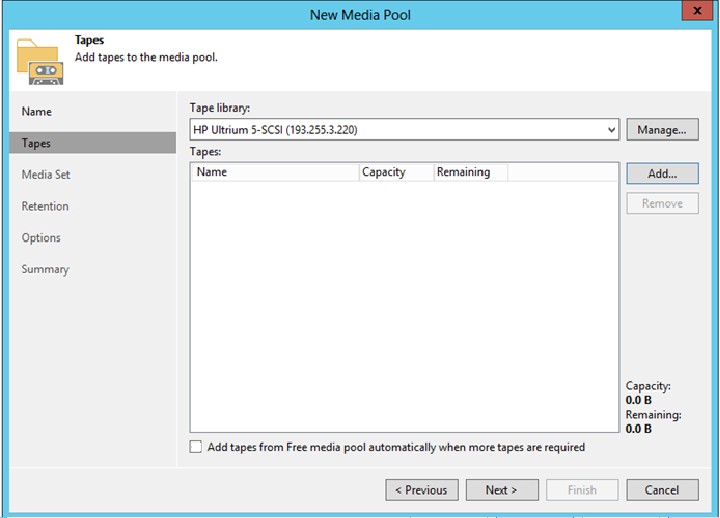Image resolution: width=720 pixels, height=518 pixels.
Task: Go to the Name wizard step
Action: point(37,111)
